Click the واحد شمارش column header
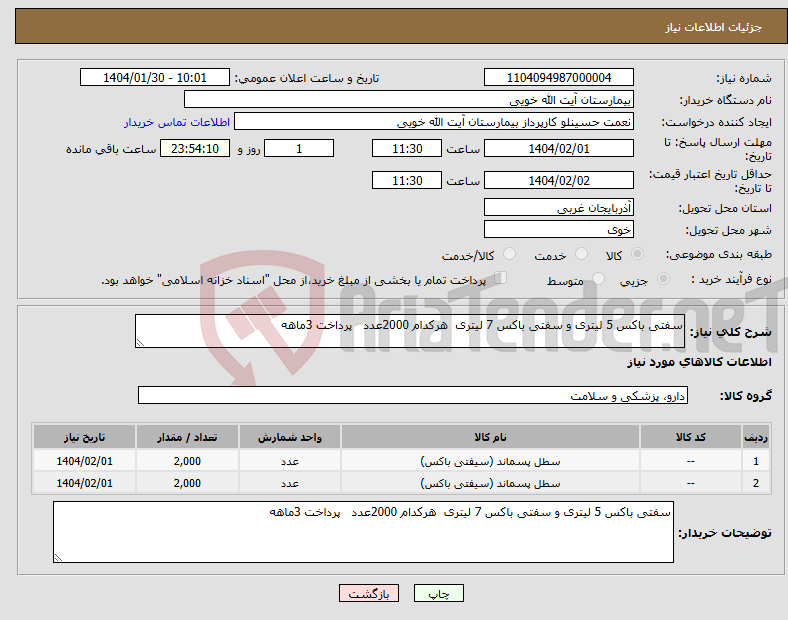The width and height of the screenshot is (788, 620). coord(290,437)
